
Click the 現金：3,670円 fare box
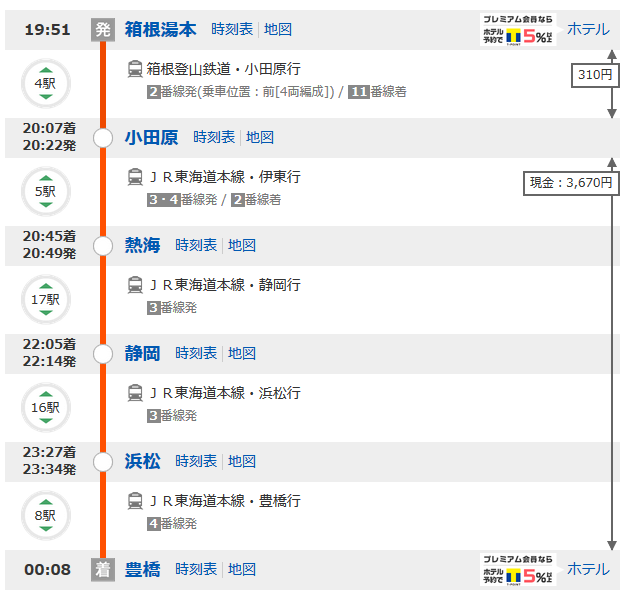(568, 183)
